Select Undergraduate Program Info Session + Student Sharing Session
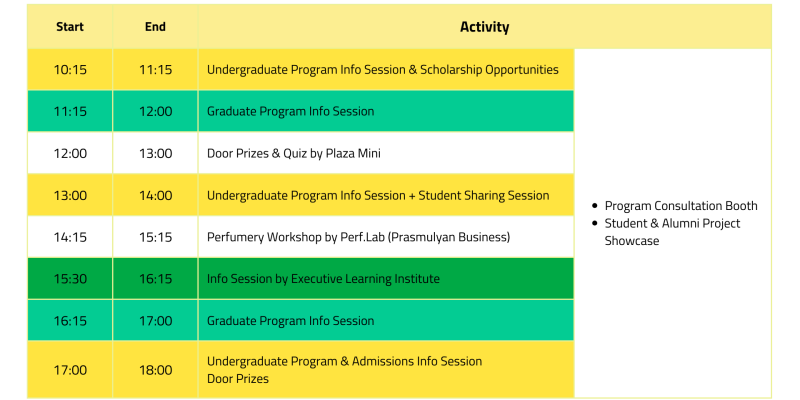 click(378, 195)
